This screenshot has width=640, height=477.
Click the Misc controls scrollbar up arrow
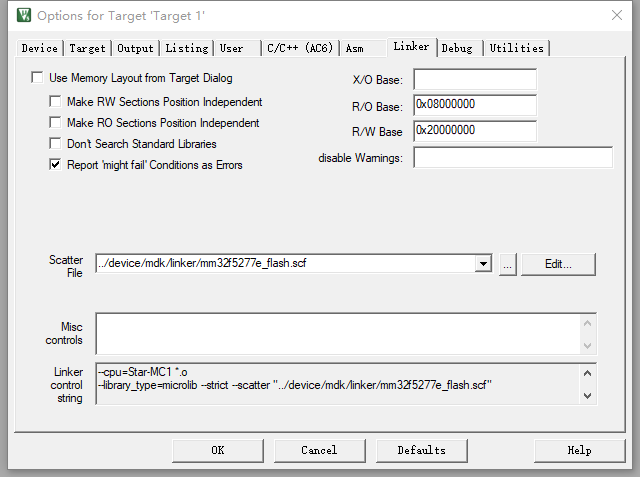tap(587, 324)
